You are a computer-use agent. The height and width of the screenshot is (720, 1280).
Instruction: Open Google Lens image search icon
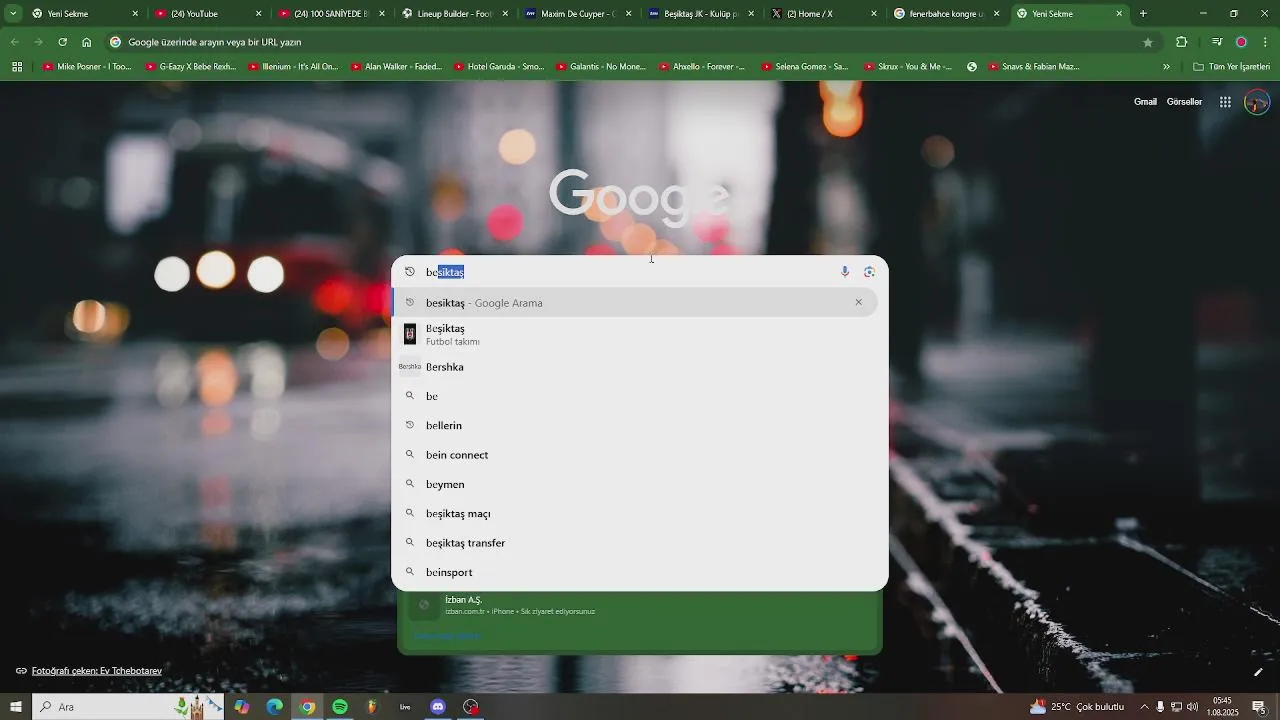869,272
